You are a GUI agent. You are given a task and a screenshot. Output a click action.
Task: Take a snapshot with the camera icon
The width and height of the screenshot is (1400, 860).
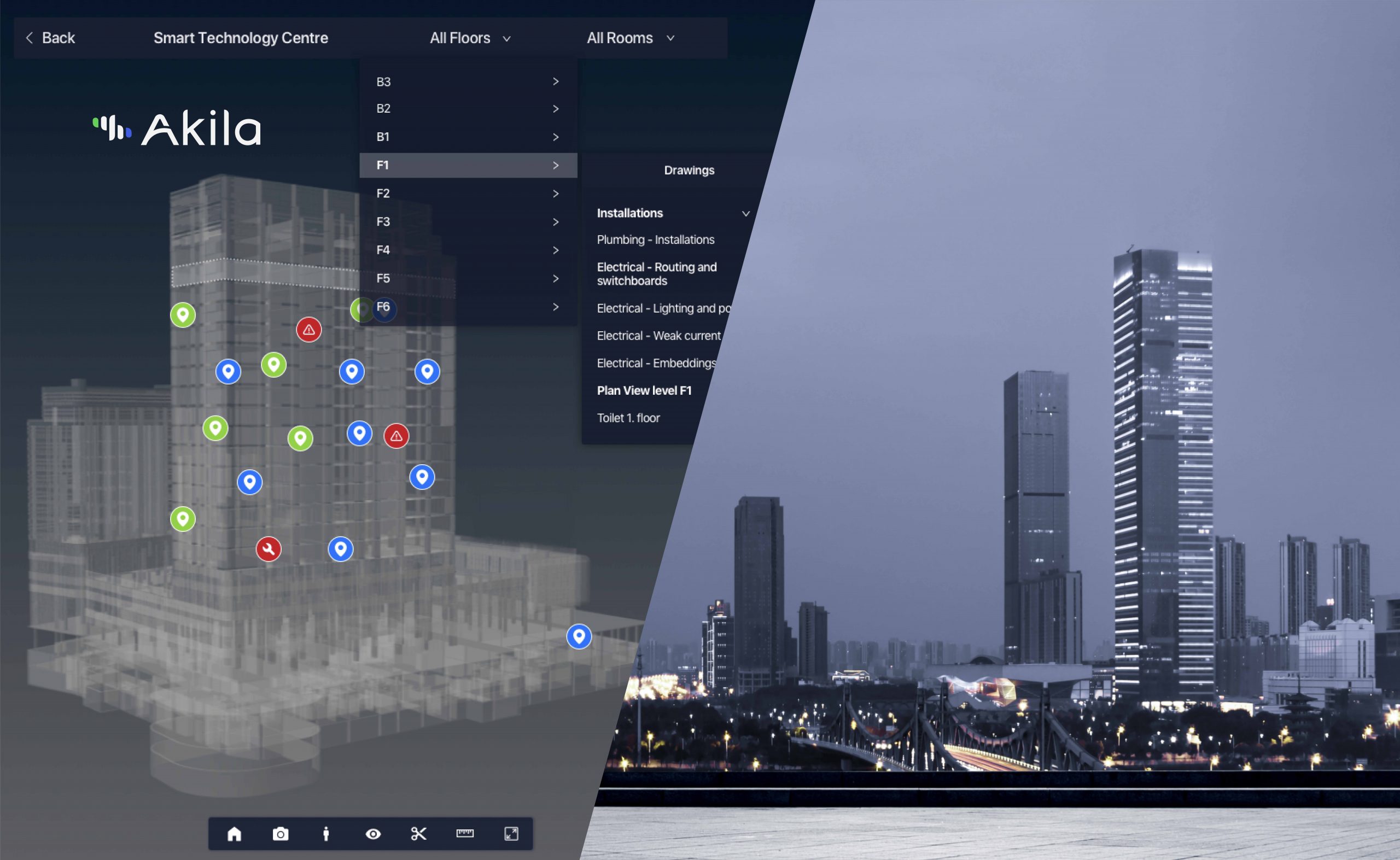(x=281, y=834)
